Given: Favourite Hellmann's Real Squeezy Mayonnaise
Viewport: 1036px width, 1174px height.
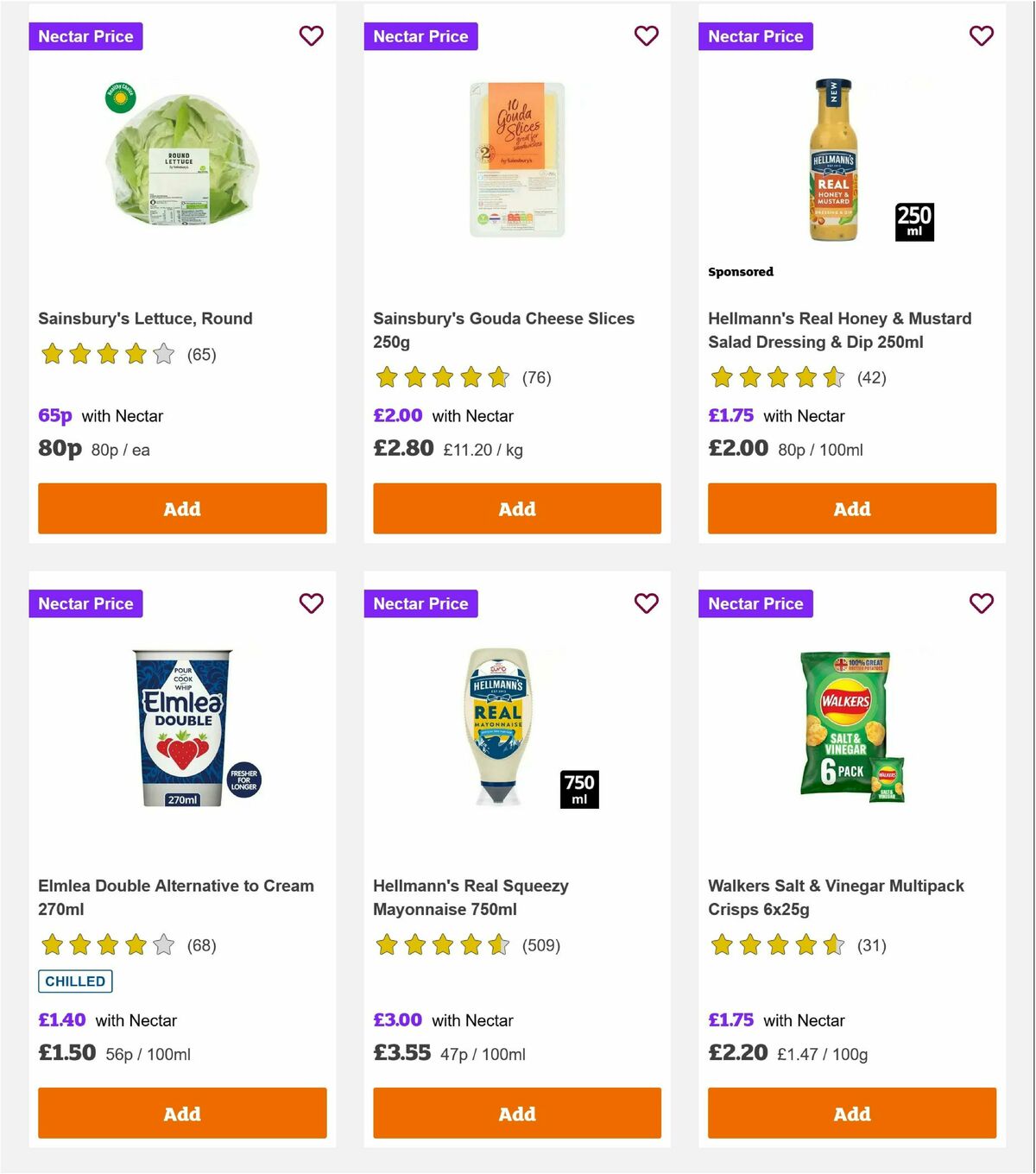Looking at the screenshot, I should click(646, 603).
